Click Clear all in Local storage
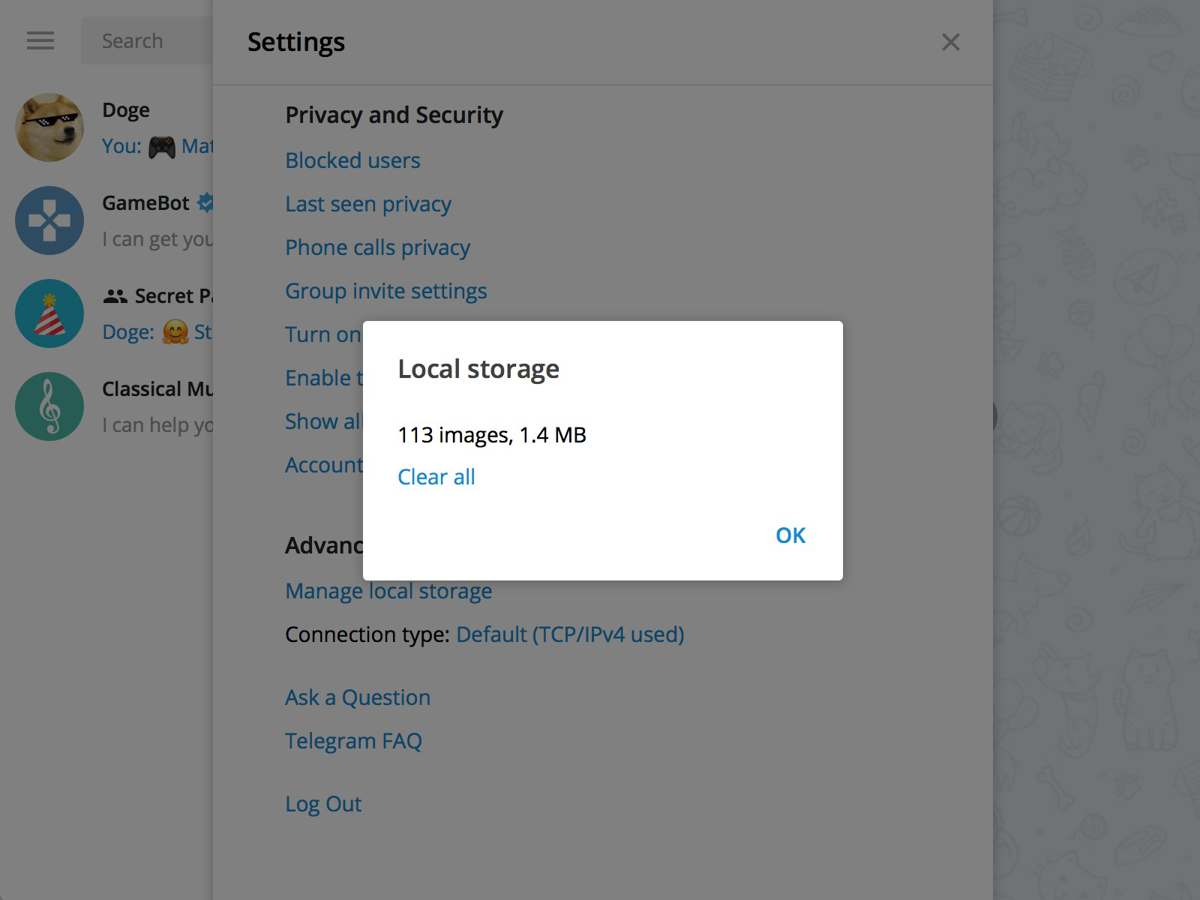The width and height of the screenshot is (1200, 900). pyautogui.click(x=436, y=477)
